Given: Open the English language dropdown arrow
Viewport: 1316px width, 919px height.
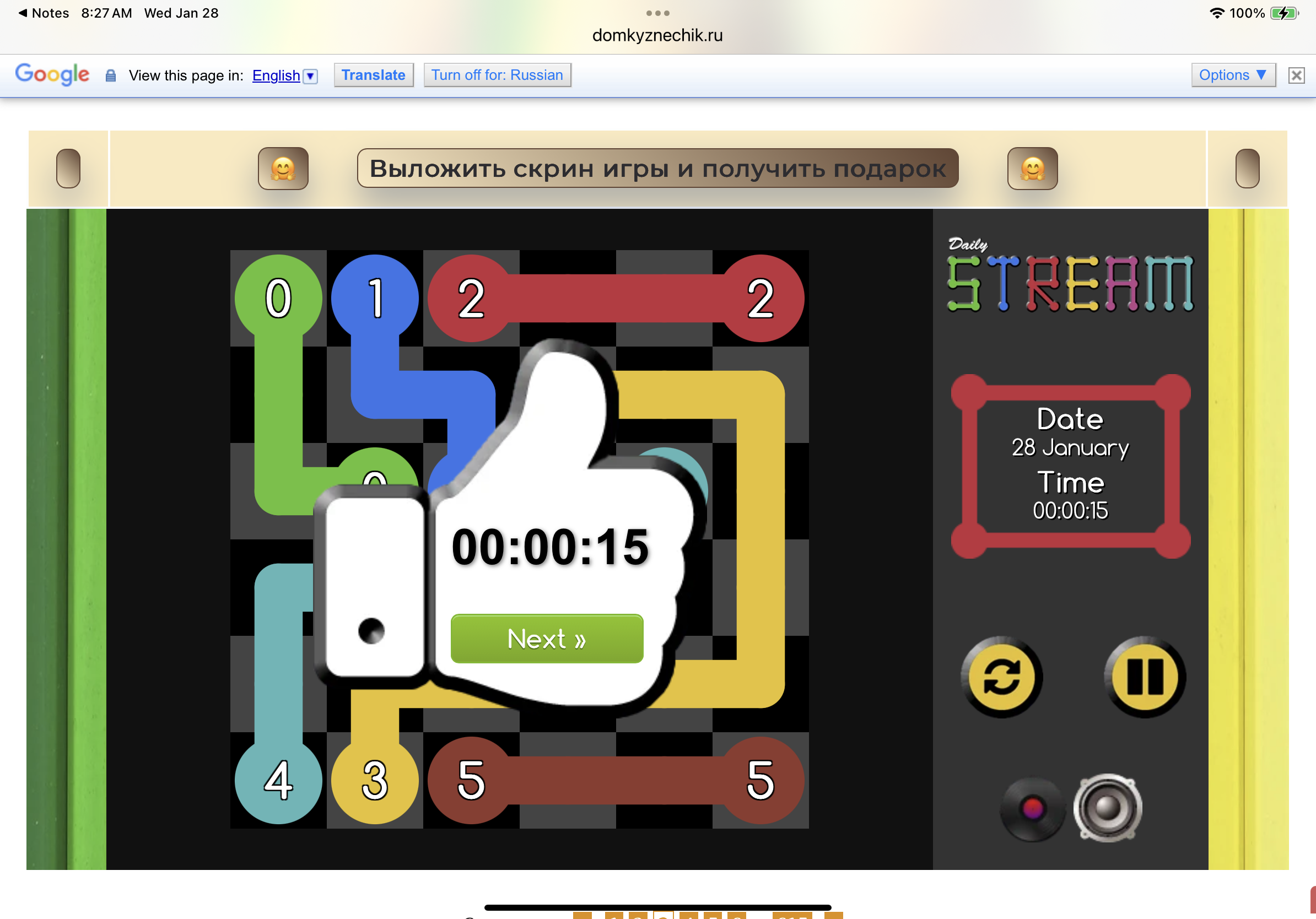Looking at the screenshot, I should pos(310,75).
